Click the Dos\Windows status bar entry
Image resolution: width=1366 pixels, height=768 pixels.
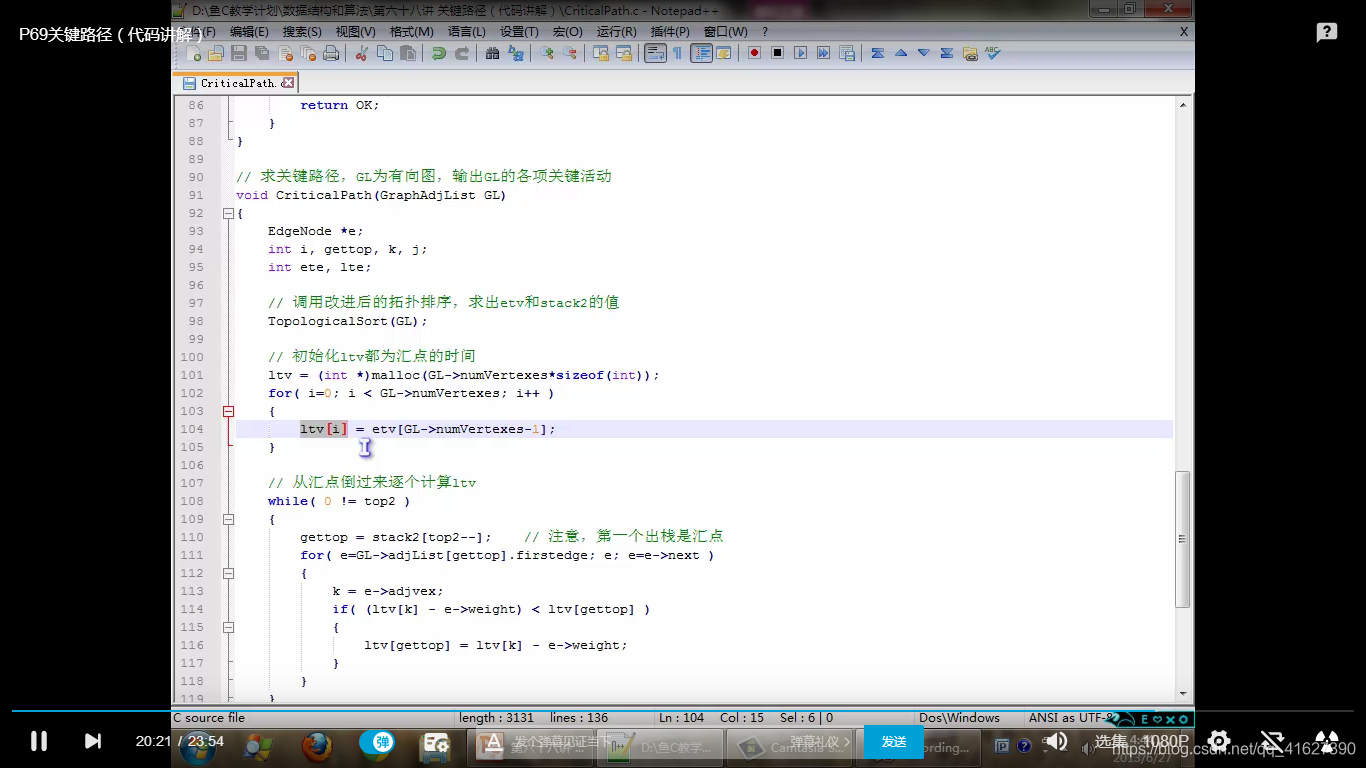pos(960,717)
